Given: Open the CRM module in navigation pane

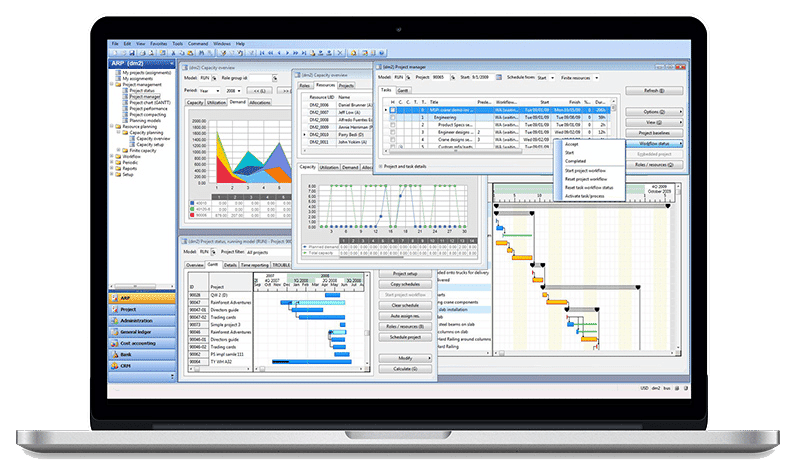Looking at the screenshot, I should tap(142, 366).
